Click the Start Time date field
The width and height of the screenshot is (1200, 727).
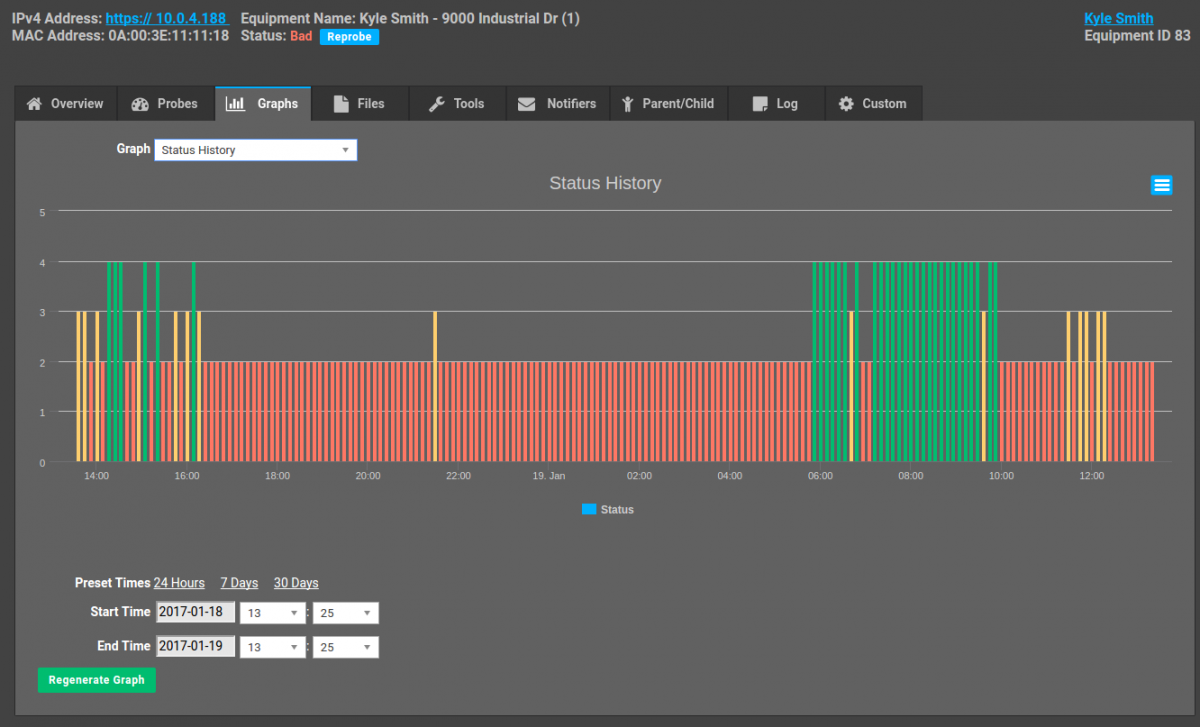194,612
